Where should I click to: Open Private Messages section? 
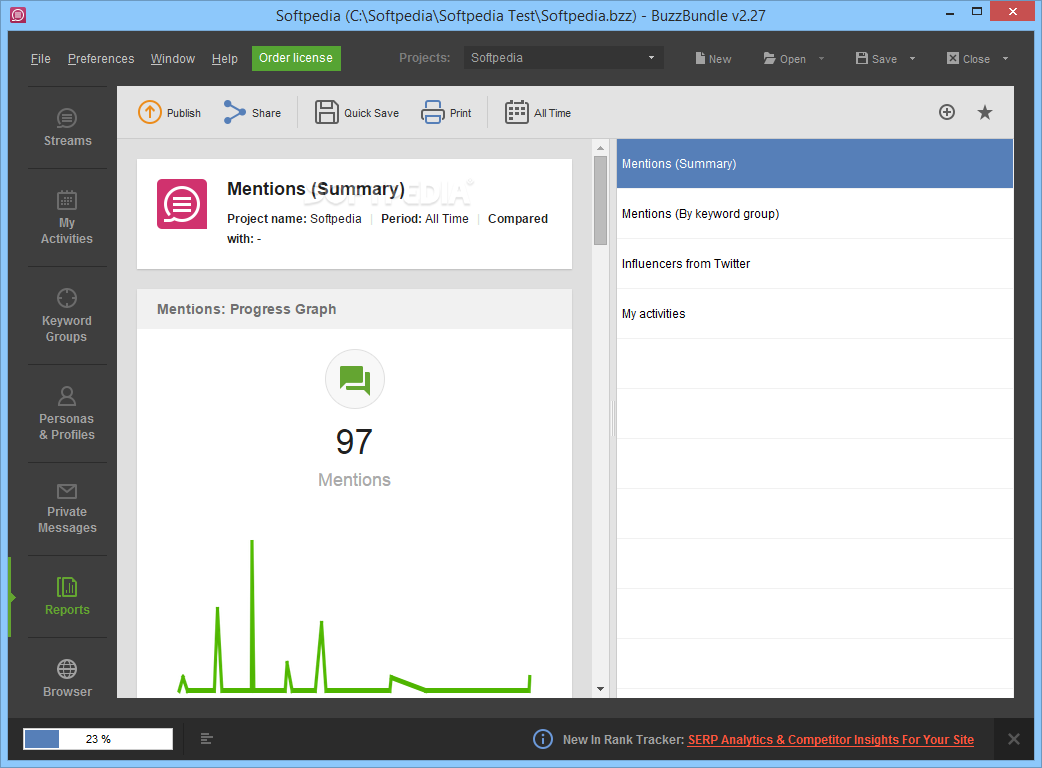coord(67,509)
